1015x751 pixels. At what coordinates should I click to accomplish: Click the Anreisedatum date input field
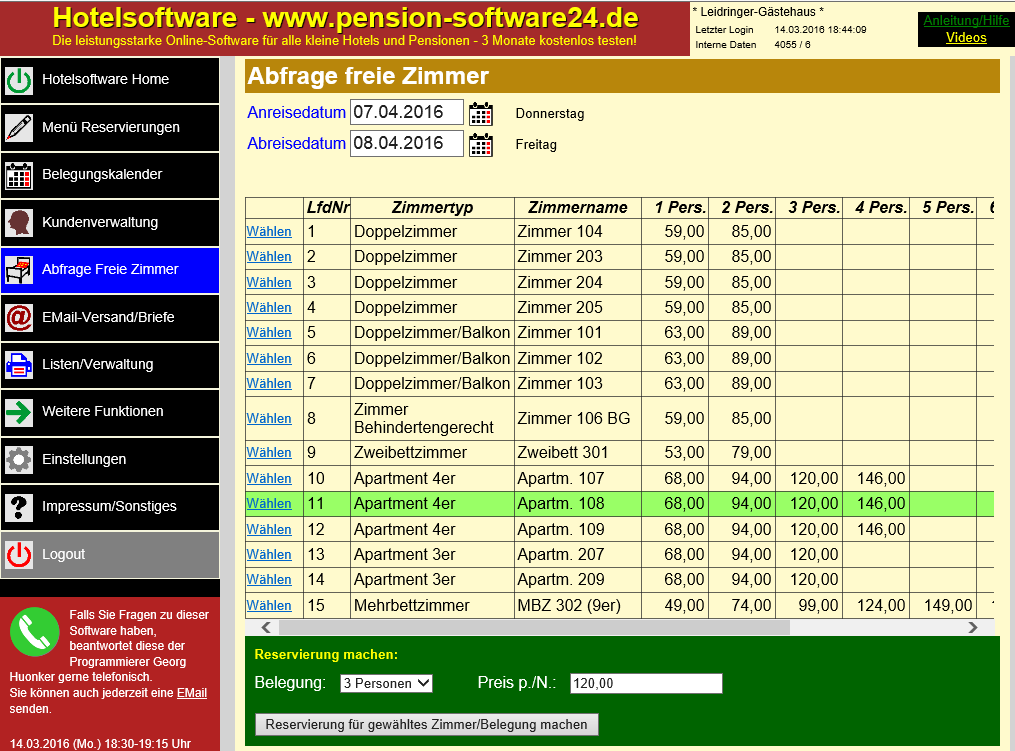pyautogui.click(x=407, y=113)
